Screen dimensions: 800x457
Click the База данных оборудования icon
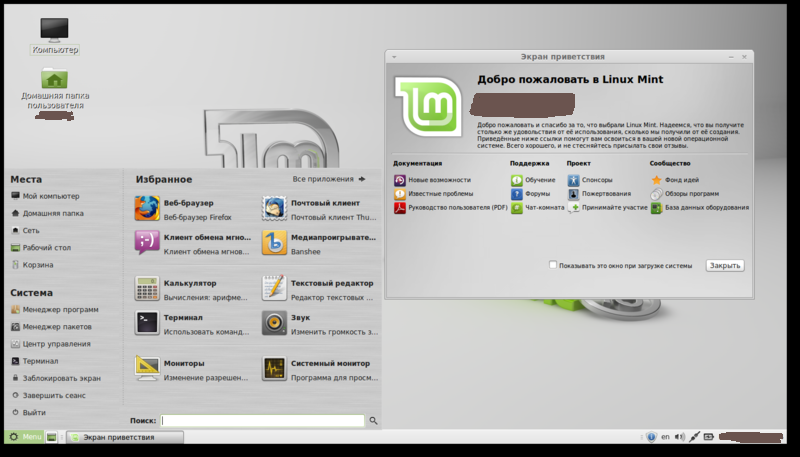(656, 208)
